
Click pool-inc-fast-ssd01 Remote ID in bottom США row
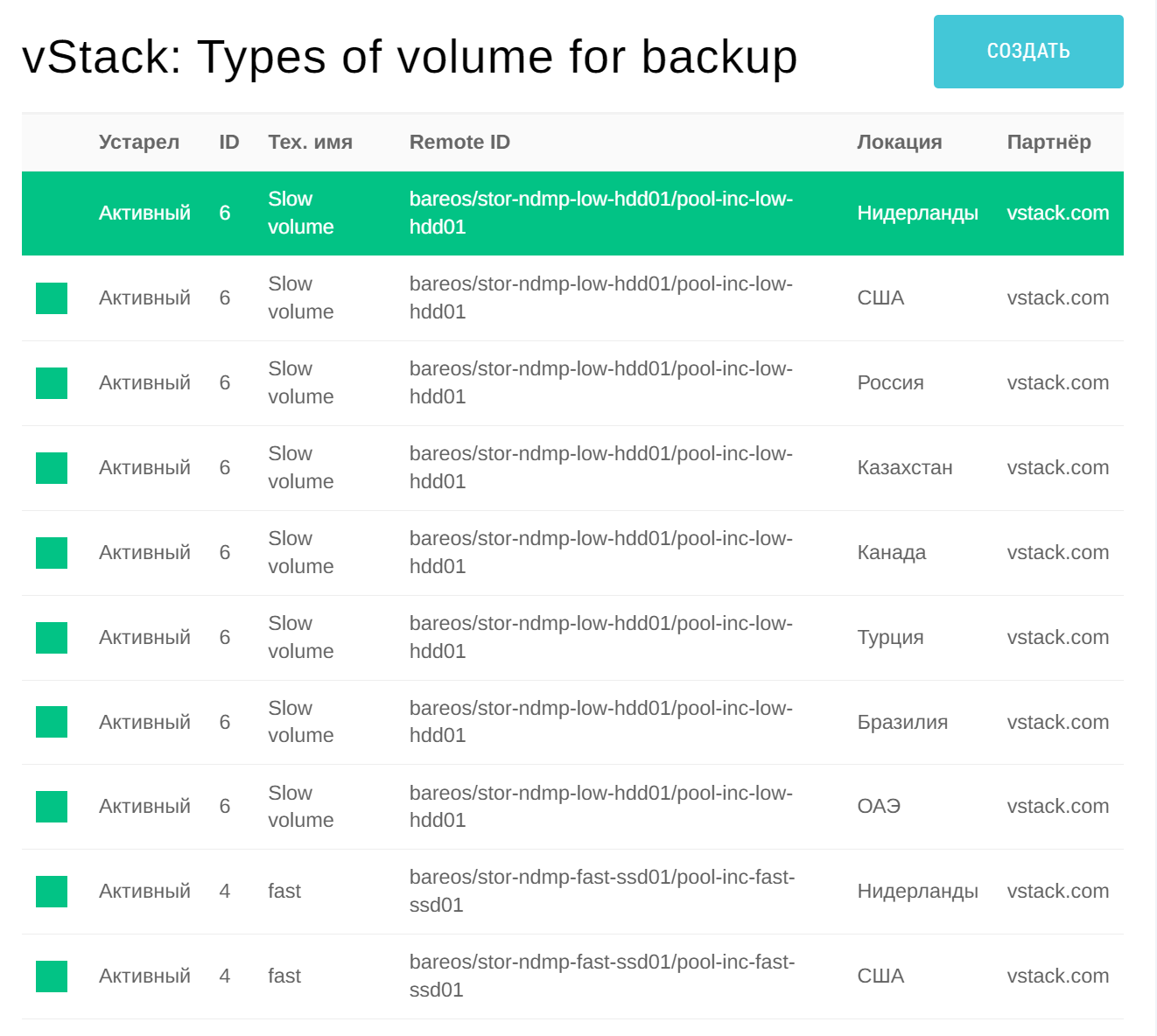coord(602,976)
